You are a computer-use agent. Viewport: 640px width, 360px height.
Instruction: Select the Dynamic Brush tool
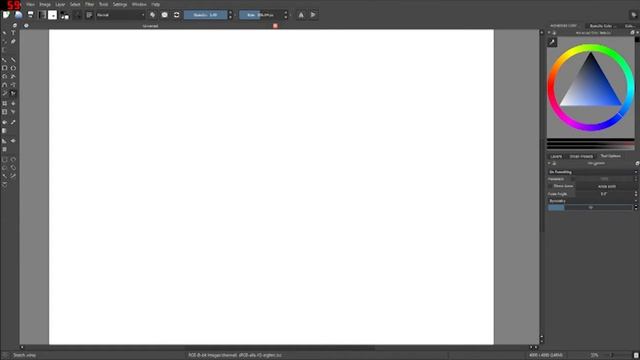4,93
